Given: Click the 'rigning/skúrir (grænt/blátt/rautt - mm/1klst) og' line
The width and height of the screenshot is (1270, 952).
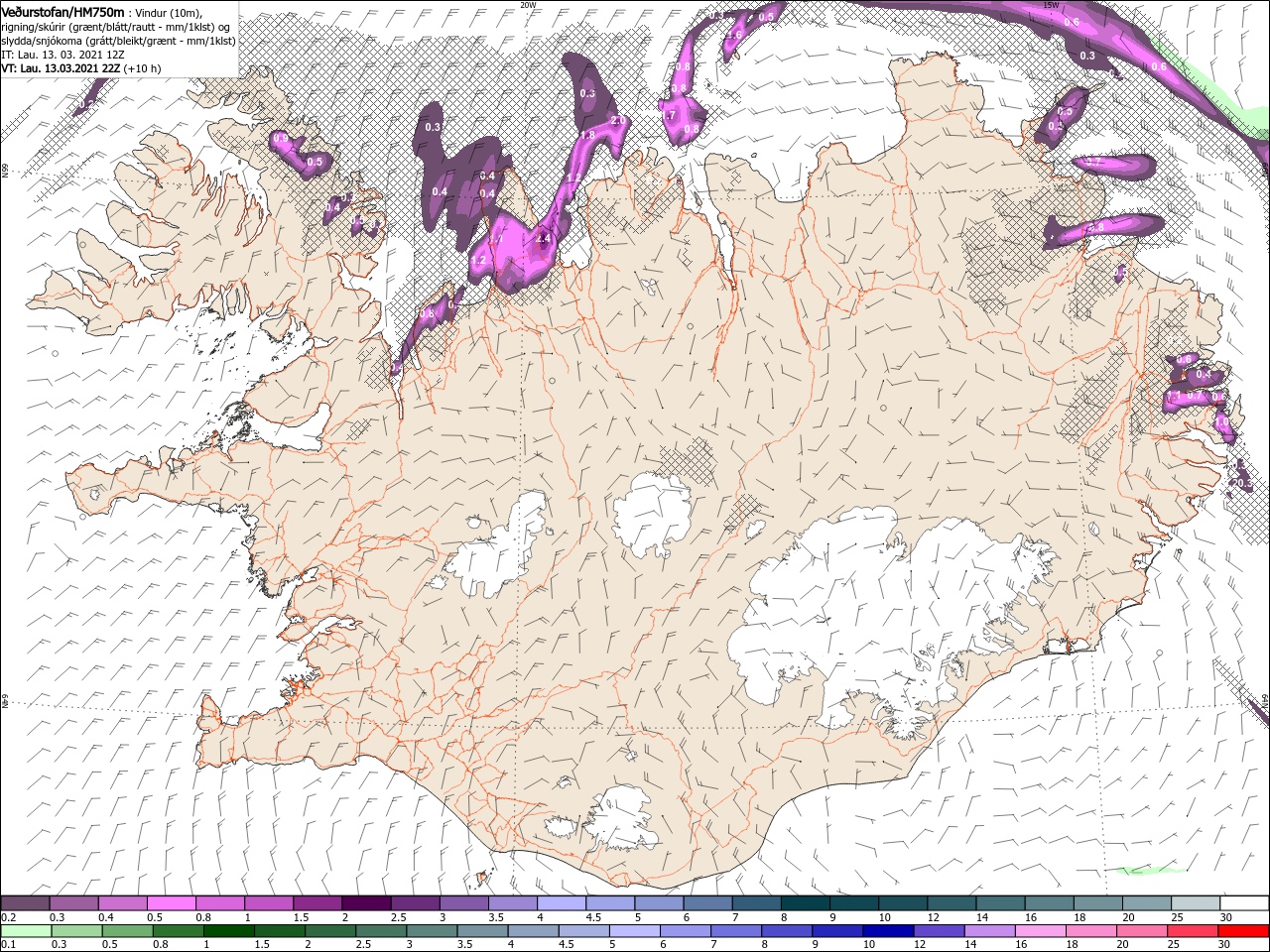Looking at the screenshot, I should 115,27.
